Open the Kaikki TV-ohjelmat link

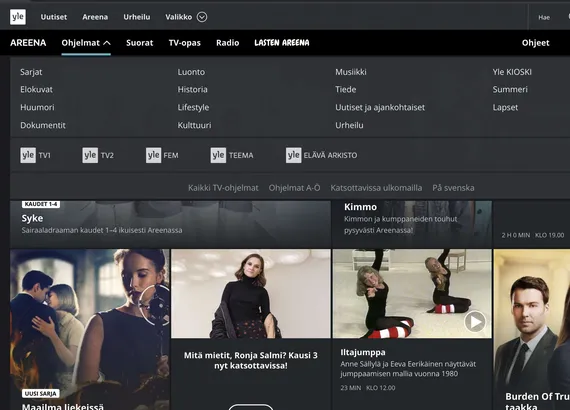click(223, 188)
